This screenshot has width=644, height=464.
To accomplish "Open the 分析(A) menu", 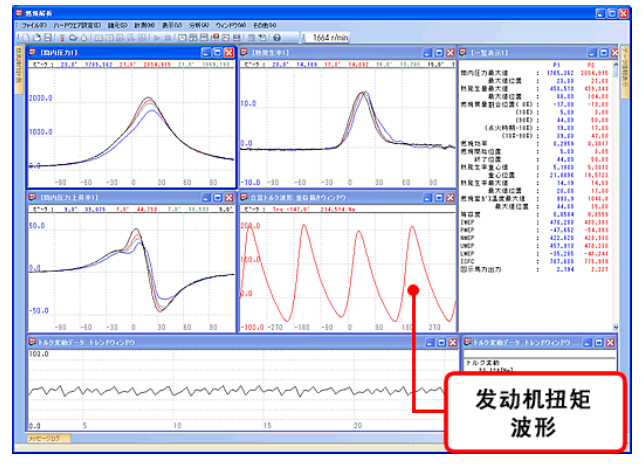I will pos(199,25).
